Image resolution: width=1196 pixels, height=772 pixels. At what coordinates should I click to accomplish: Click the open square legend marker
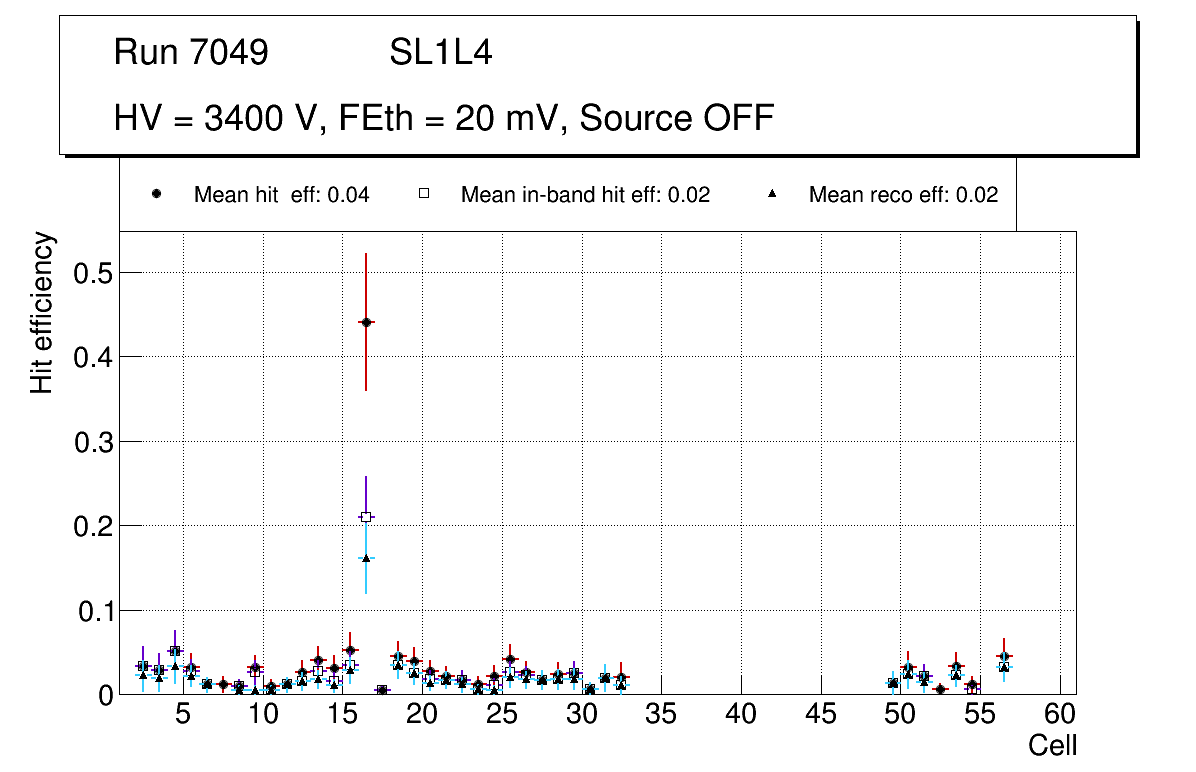click(423, 194)
